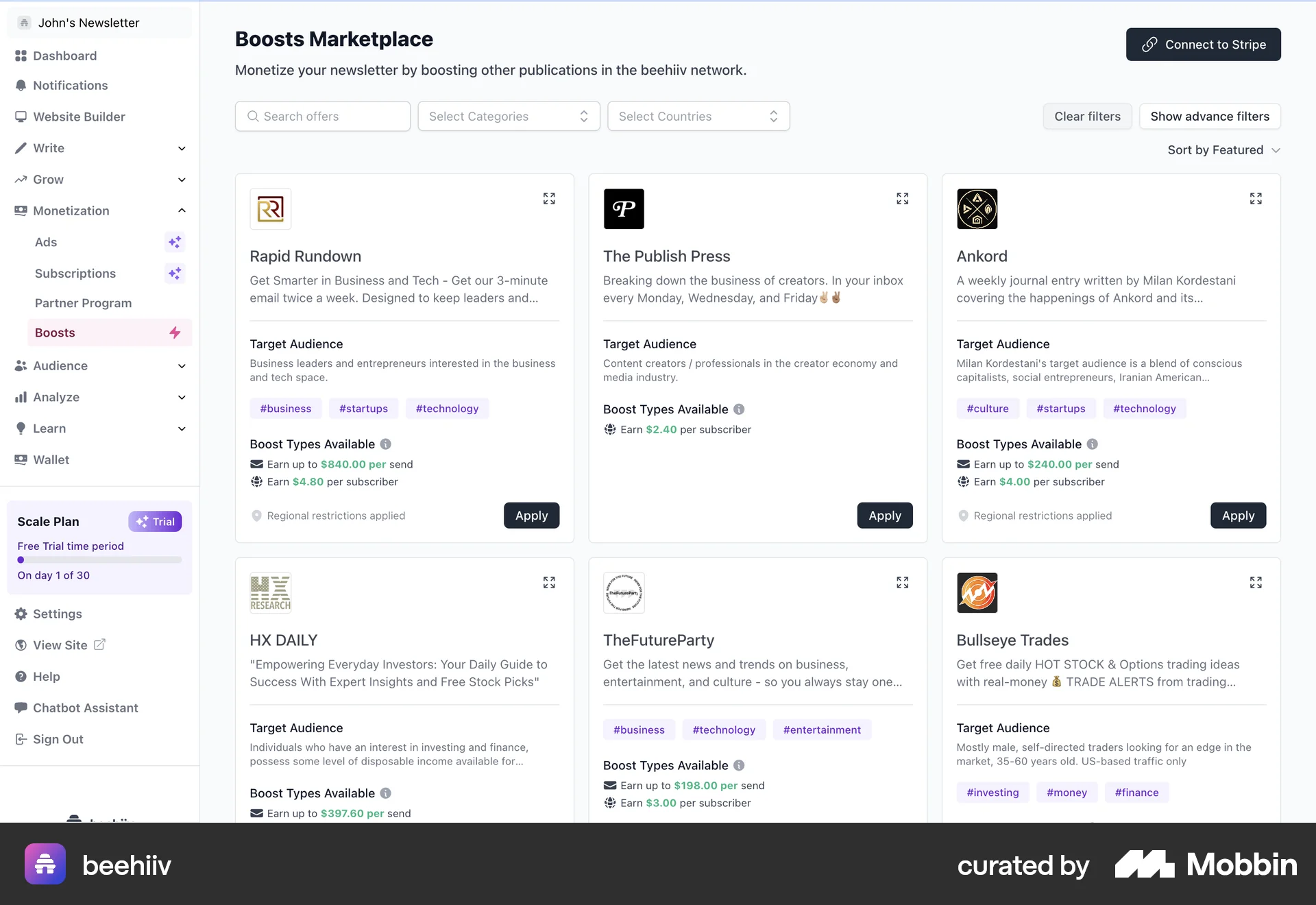Expand the HX DAILY card
Viewport: 1316px width, 905px height.
[549, 583]
